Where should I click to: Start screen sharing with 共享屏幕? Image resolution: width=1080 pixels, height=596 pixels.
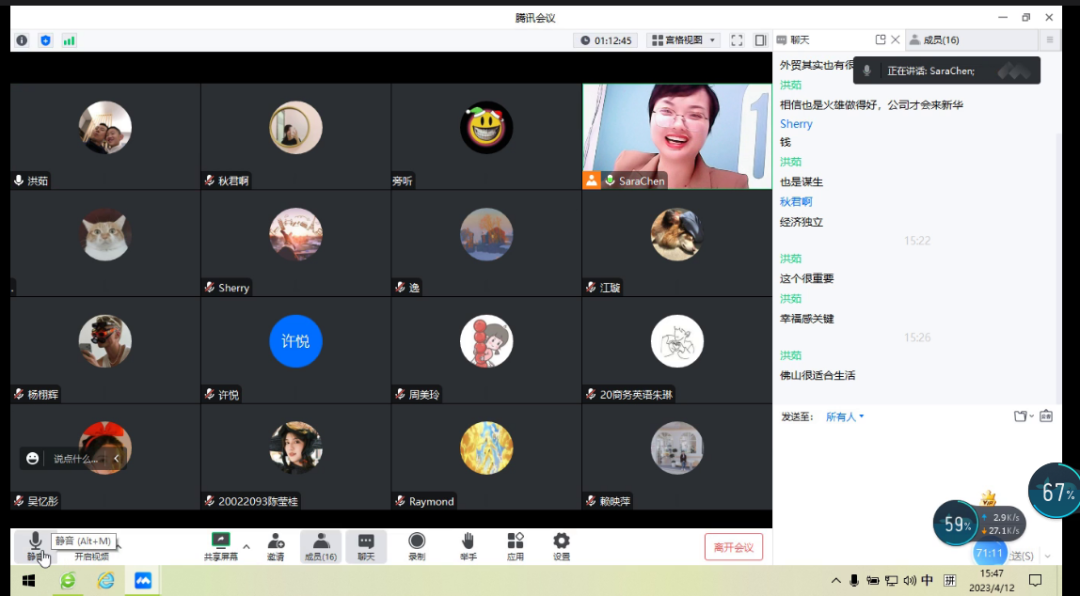(221, 545)
